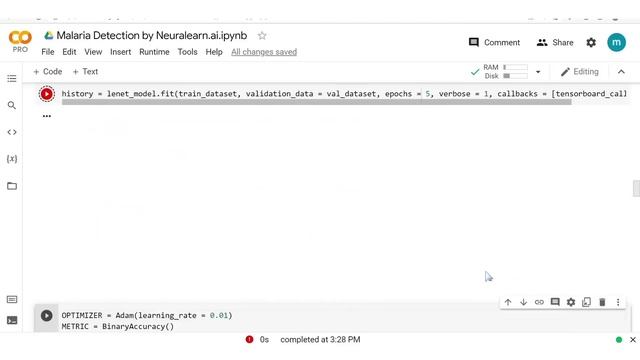
Task: Open the user account avatar
Action: 616,42
